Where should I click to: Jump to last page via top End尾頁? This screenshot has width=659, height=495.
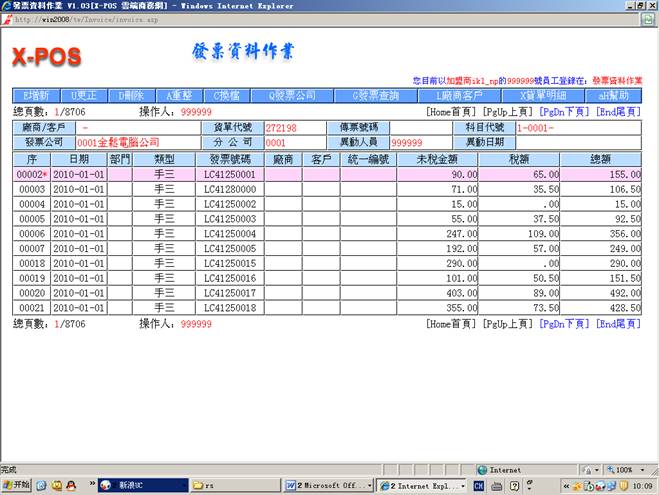click(618, 113)
